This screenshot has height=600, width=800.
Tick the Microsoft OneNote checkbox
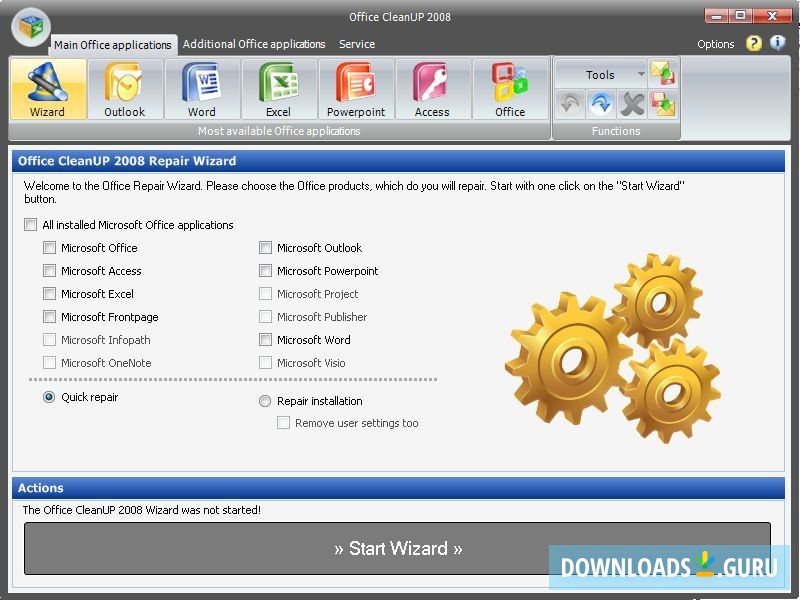point(49,363)
